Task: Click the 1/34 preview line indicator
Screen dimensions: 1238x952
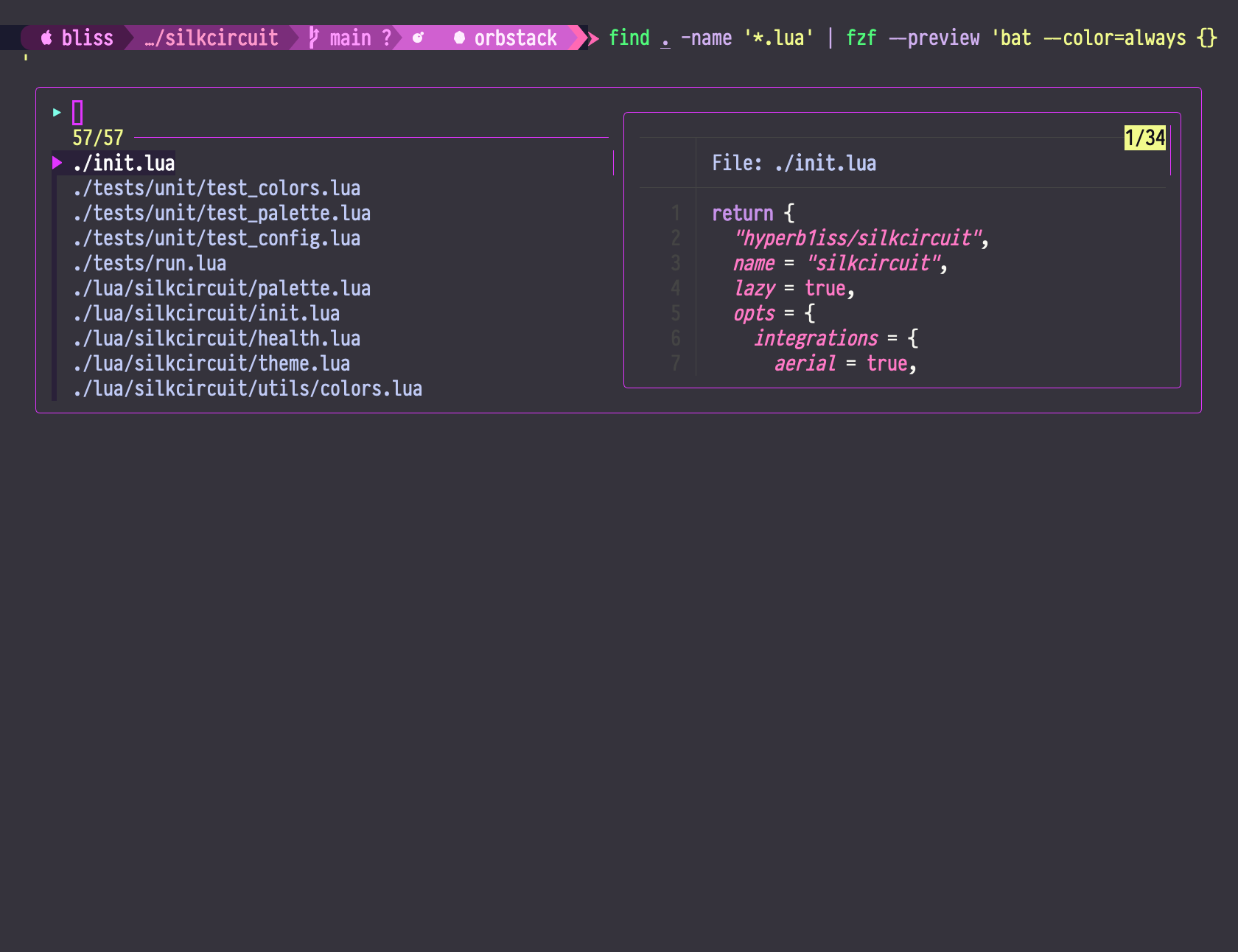Action: (1145, 138)
